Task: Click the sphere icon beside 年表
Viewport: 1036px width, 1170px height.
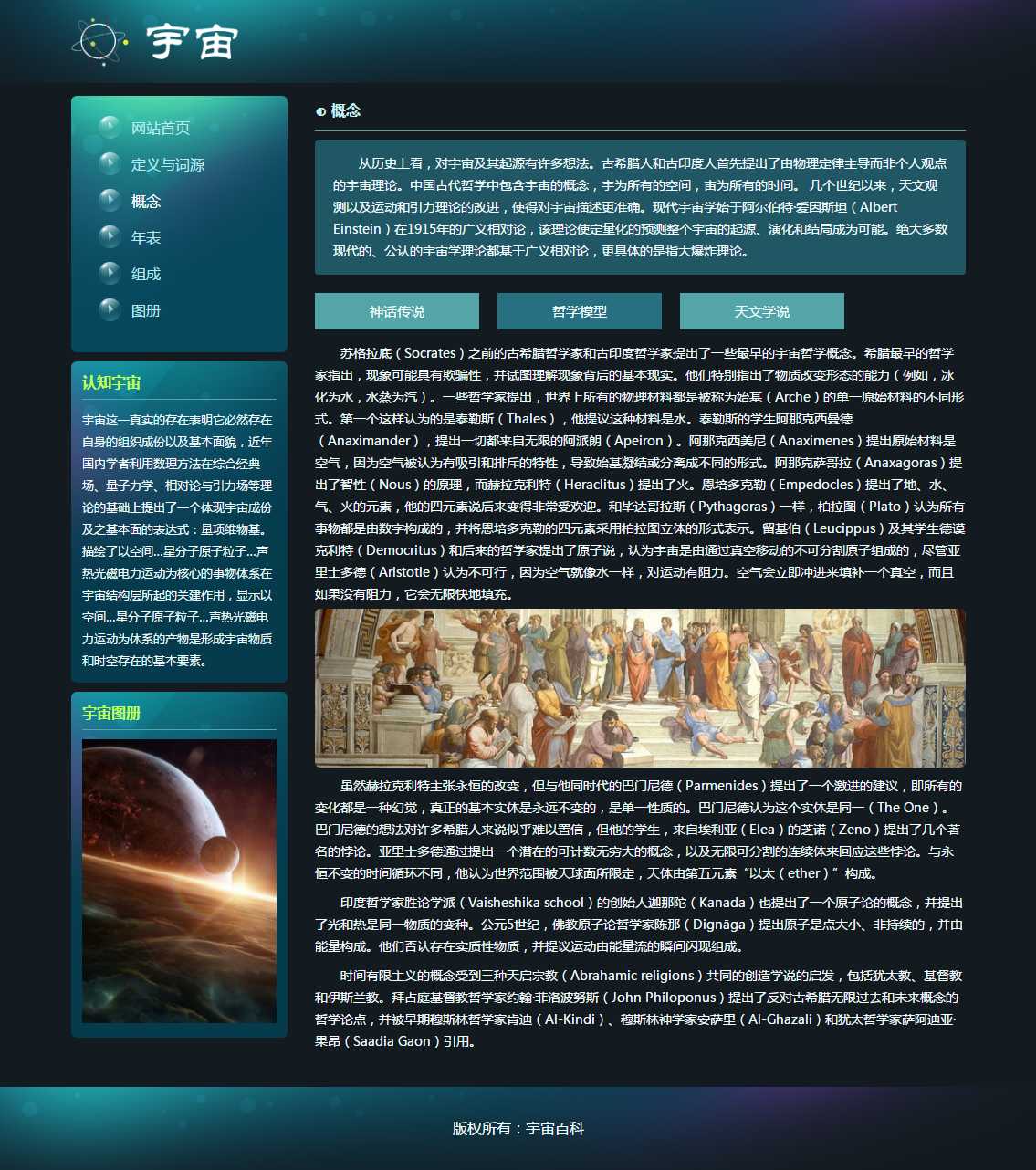Action: [110, 237]
